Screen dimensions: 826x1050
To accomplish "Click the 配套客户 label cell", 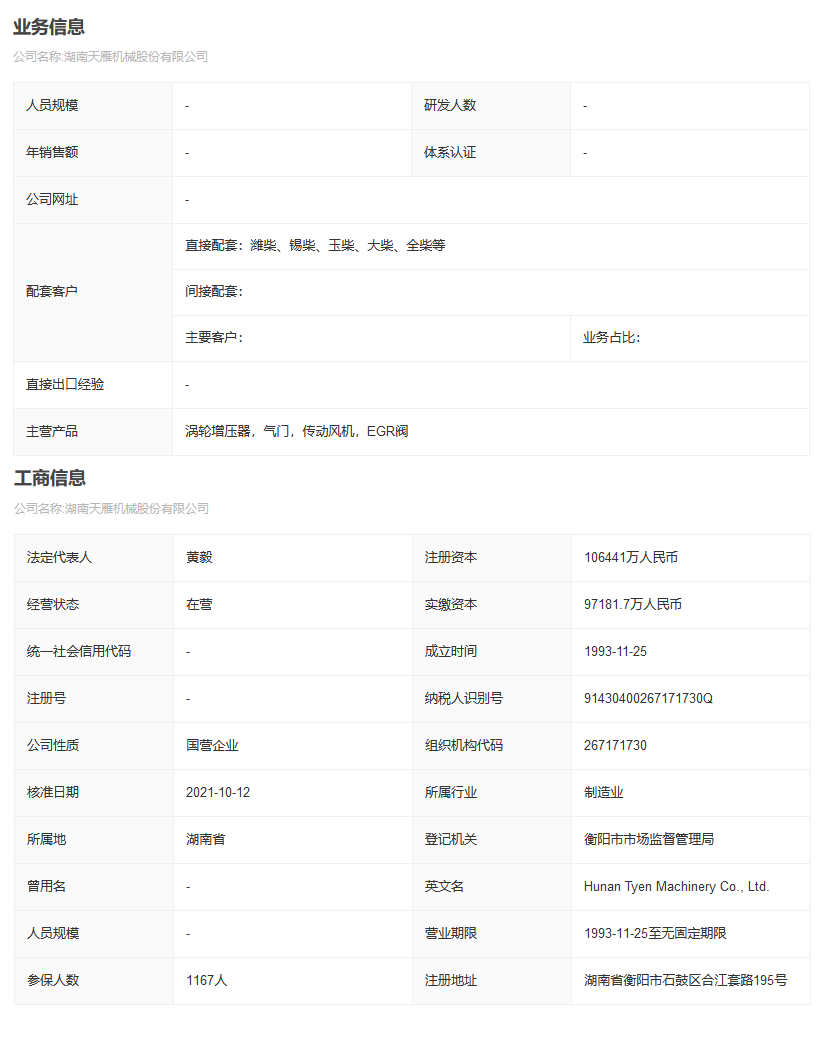I will pos(92,292).
